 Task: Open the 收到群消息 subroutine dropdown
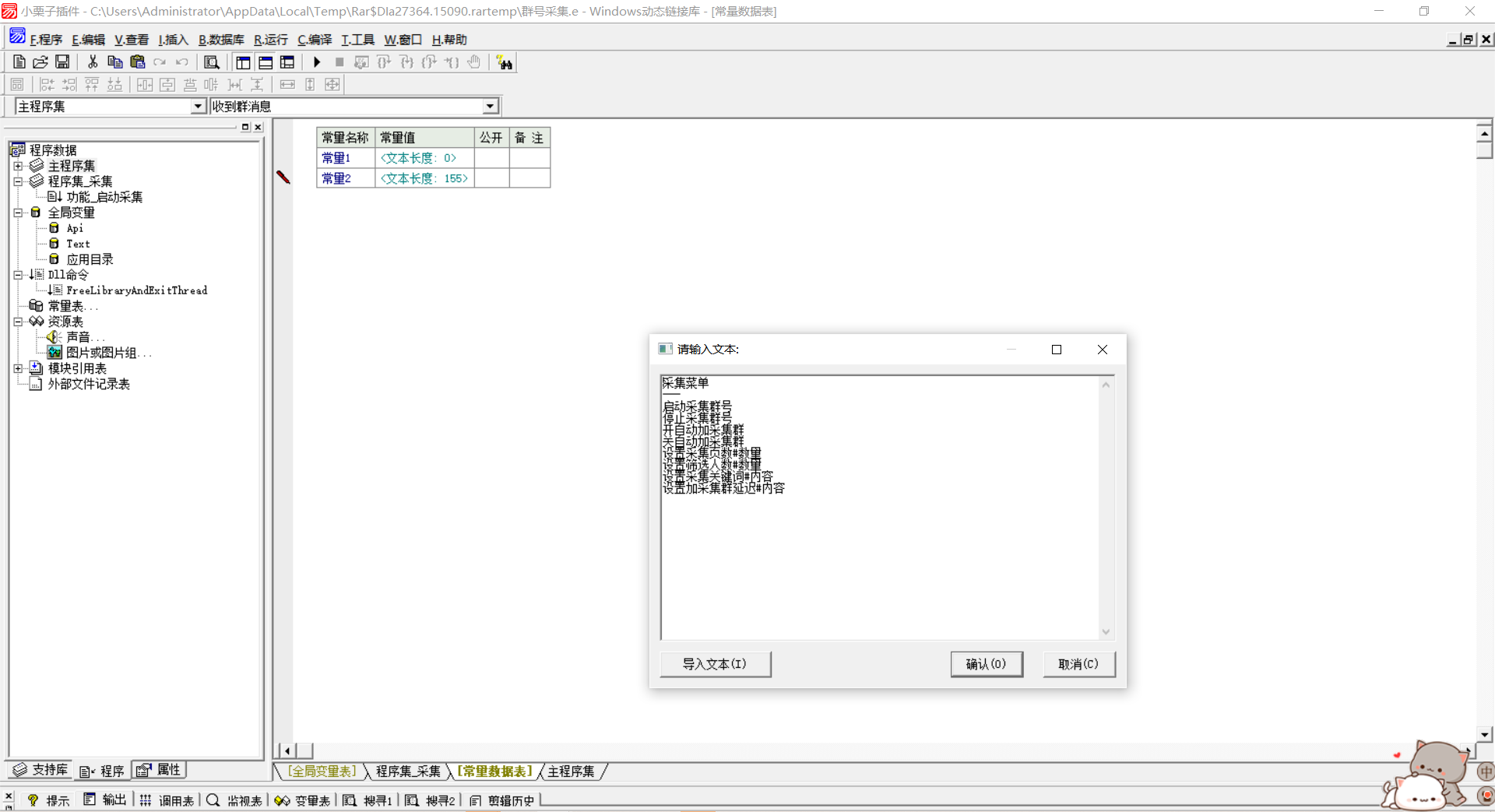click(x=490, y=107)
